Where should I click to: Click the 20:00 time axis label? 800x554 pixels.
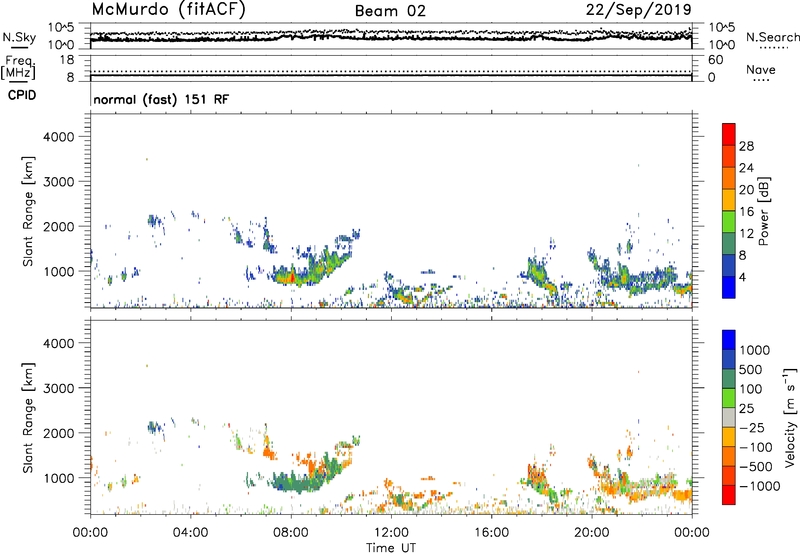(591, 533)
